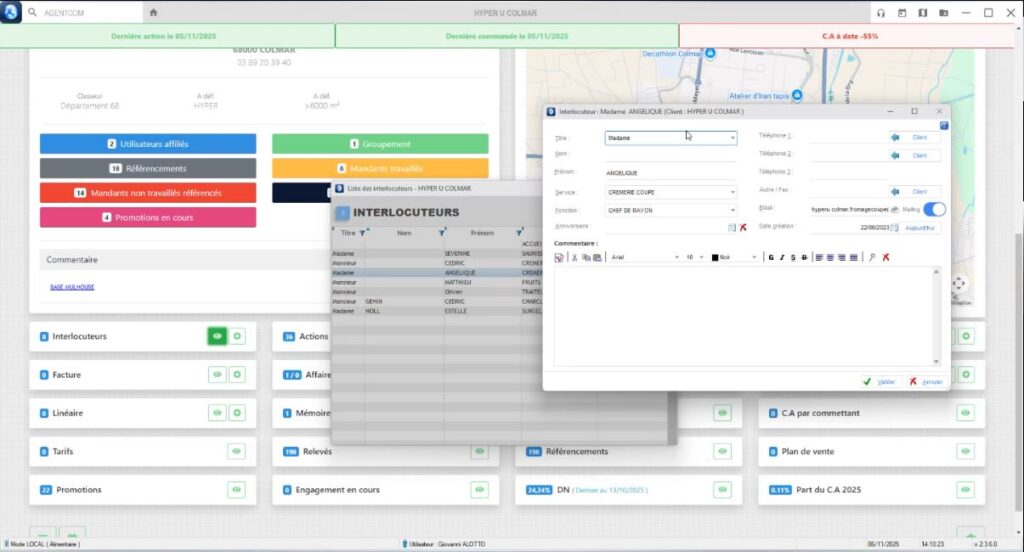Click the red X clear icon in comment toolbar
Screen dimensions: 1024x552
886,257
